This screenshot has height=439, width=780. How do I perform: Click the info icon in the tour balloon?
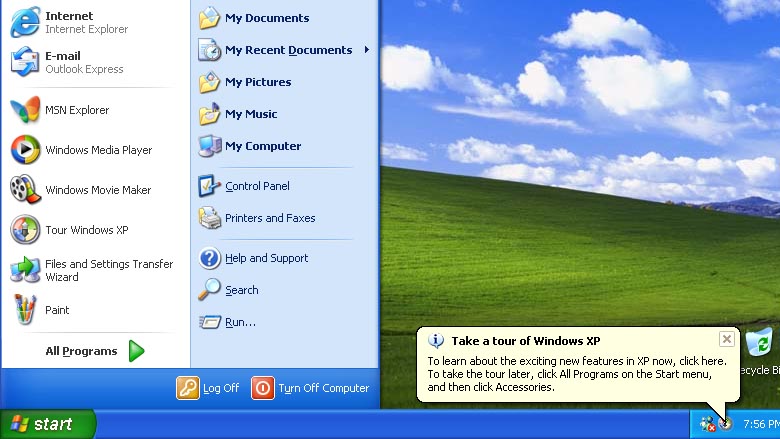point(436,341)
